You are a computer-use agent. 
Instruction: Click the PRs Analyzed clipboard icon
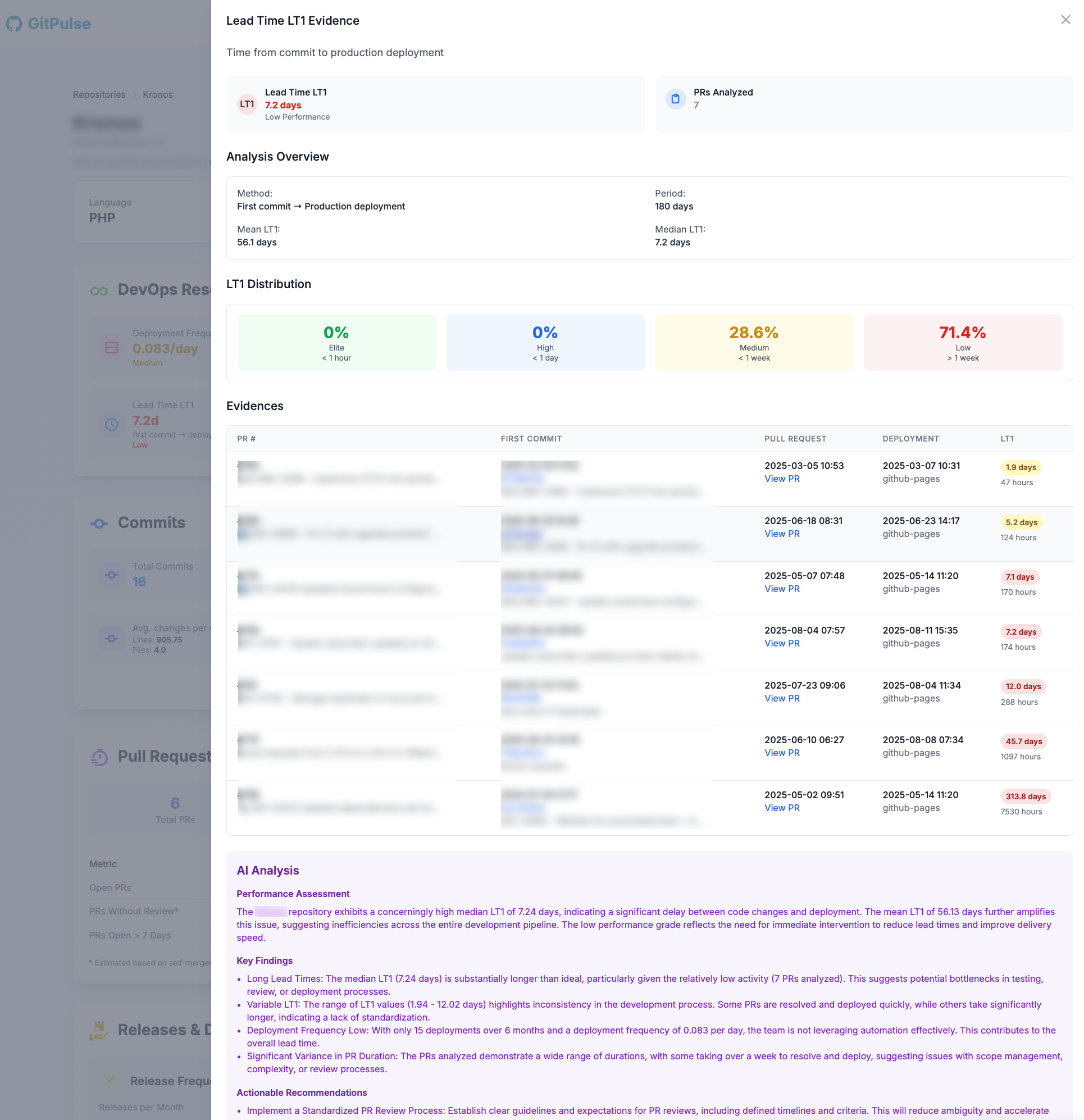675,99
